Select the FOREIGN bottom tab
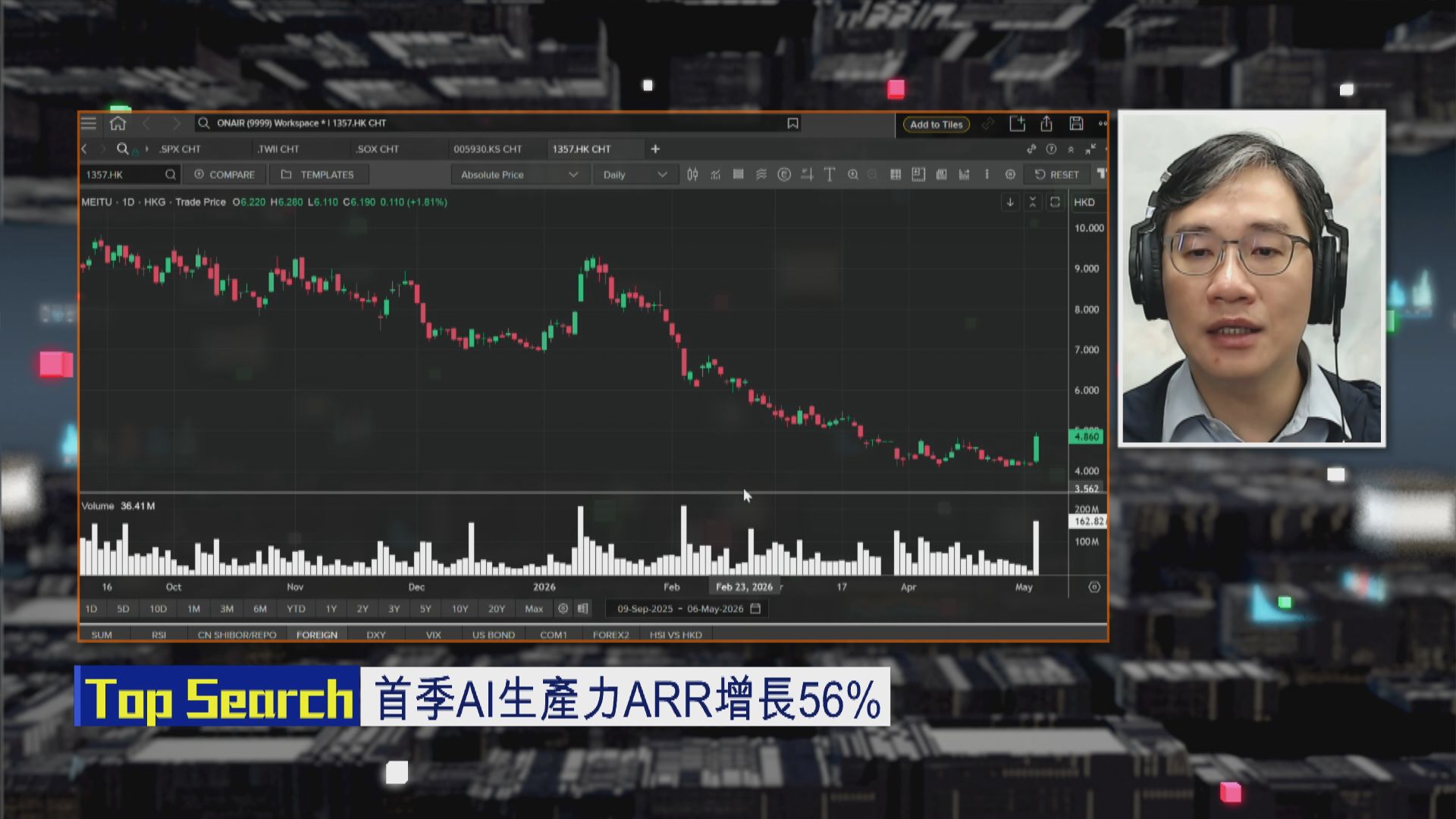 pos(317,635)
